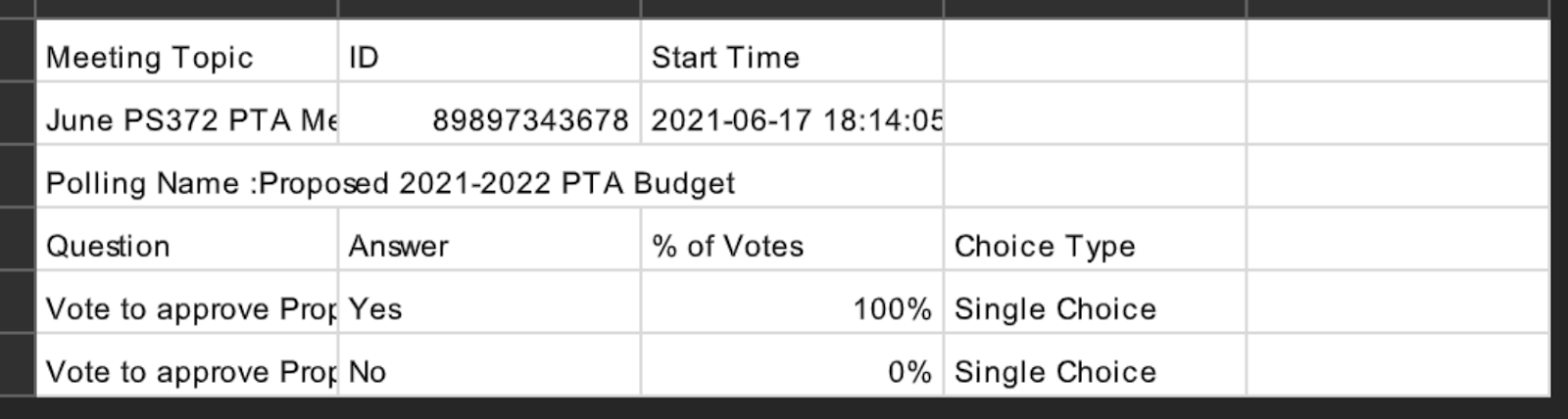Select the % of Votes header cell
The image size is (1568, 419).
click(791, 246)
